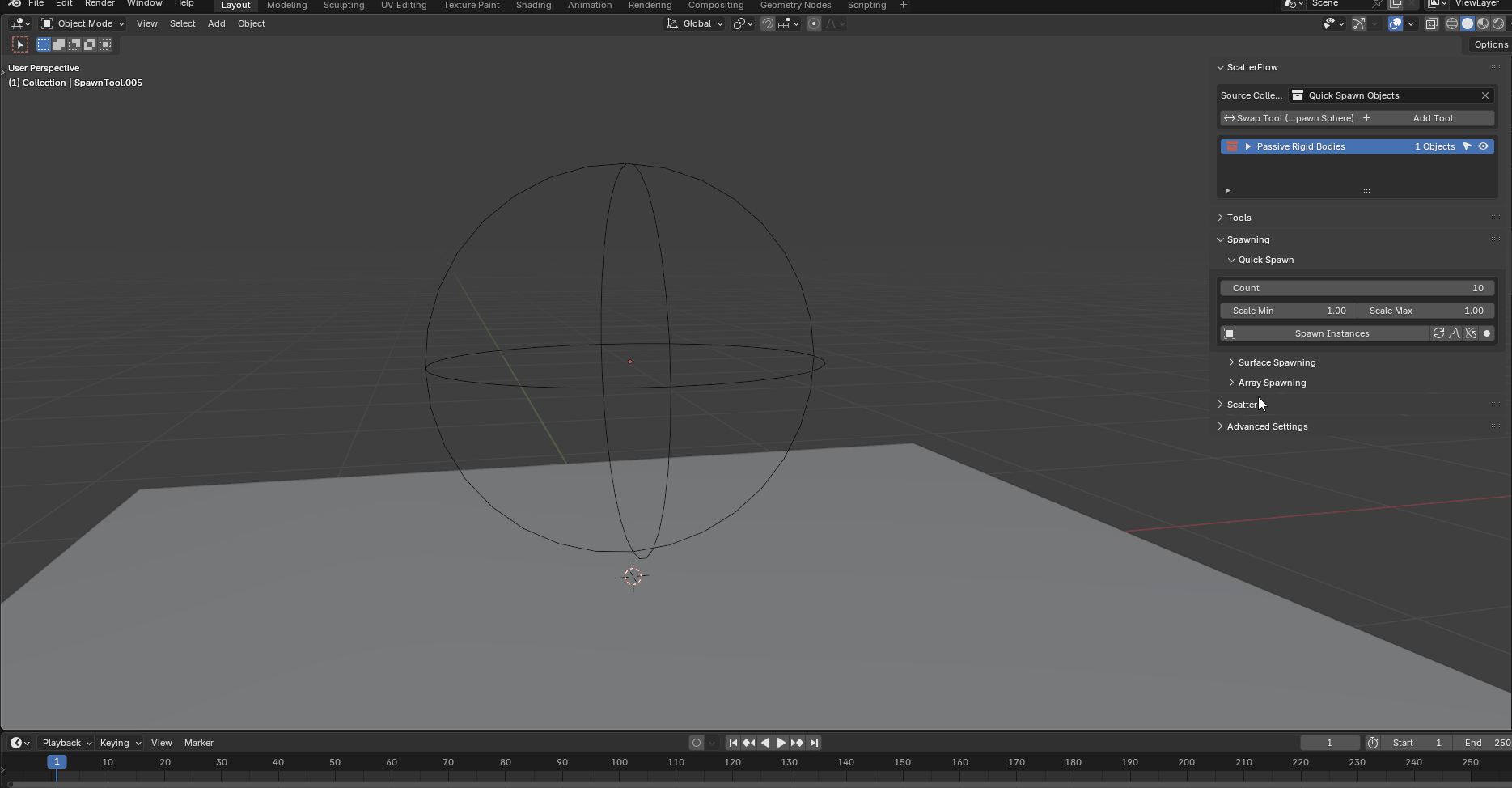The height and width of the screenshot is (788, 1512).
Task: Toggle snapping magnet icon in header
Action: (x=767, y=23)
